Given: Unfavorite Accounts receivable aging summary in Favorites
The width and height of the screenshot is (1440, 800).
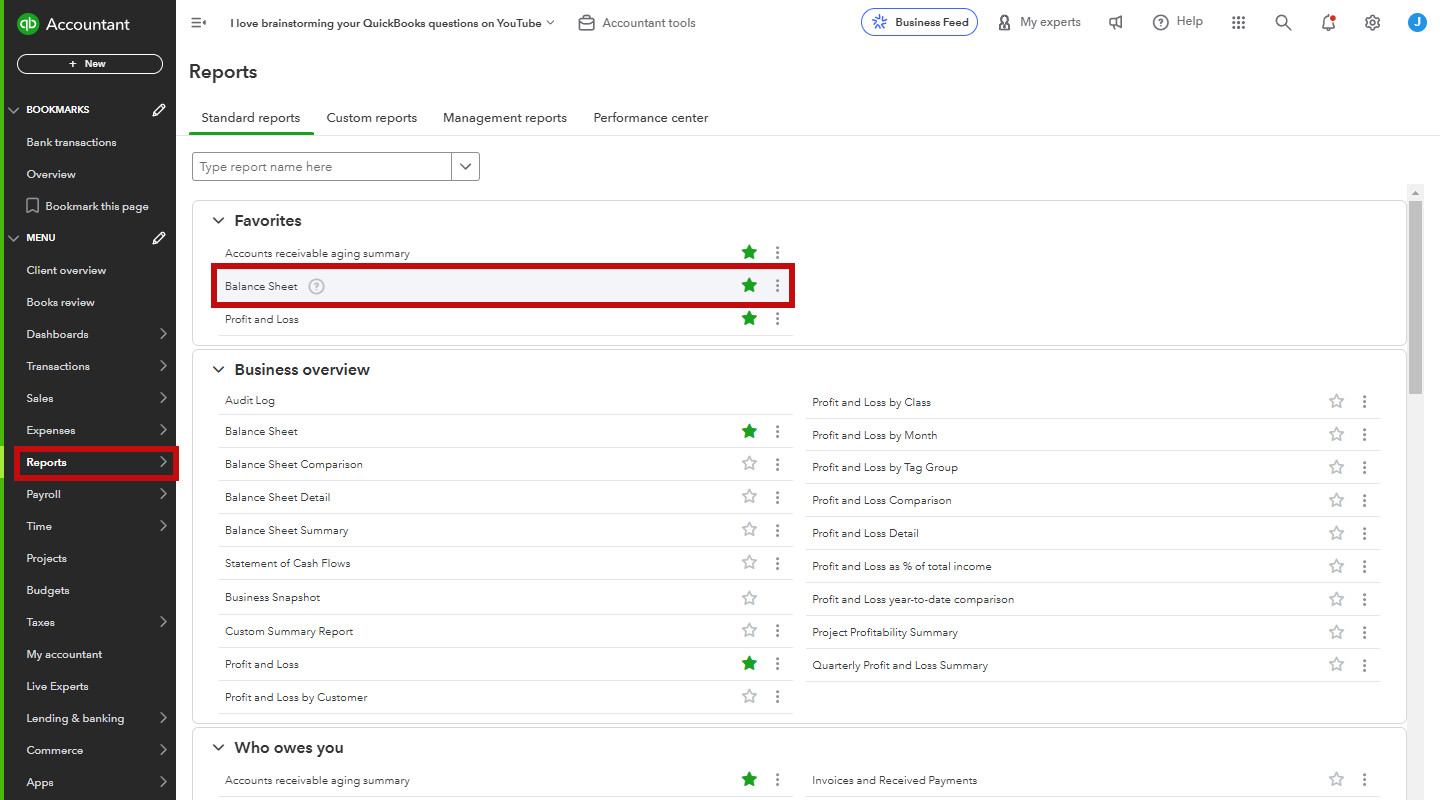Looking at the screenshot, I should tap(749, 253).
